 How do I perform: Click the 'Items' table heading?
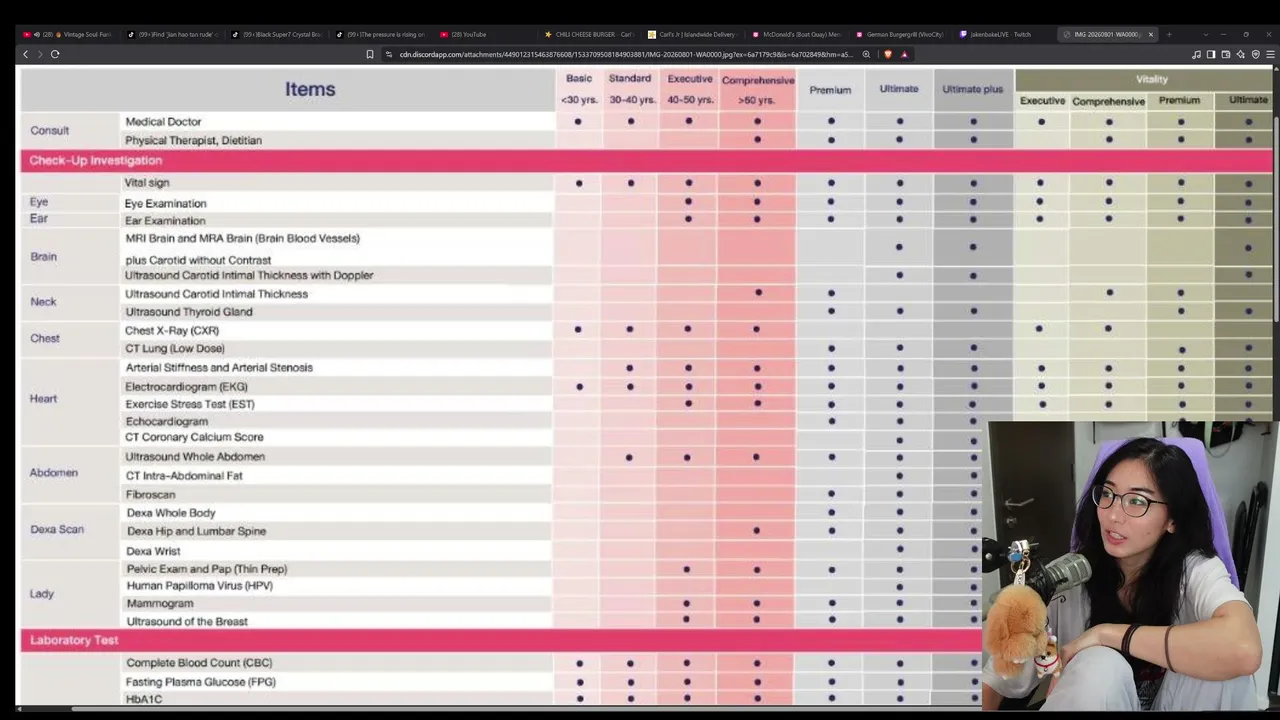coord(310,89)
